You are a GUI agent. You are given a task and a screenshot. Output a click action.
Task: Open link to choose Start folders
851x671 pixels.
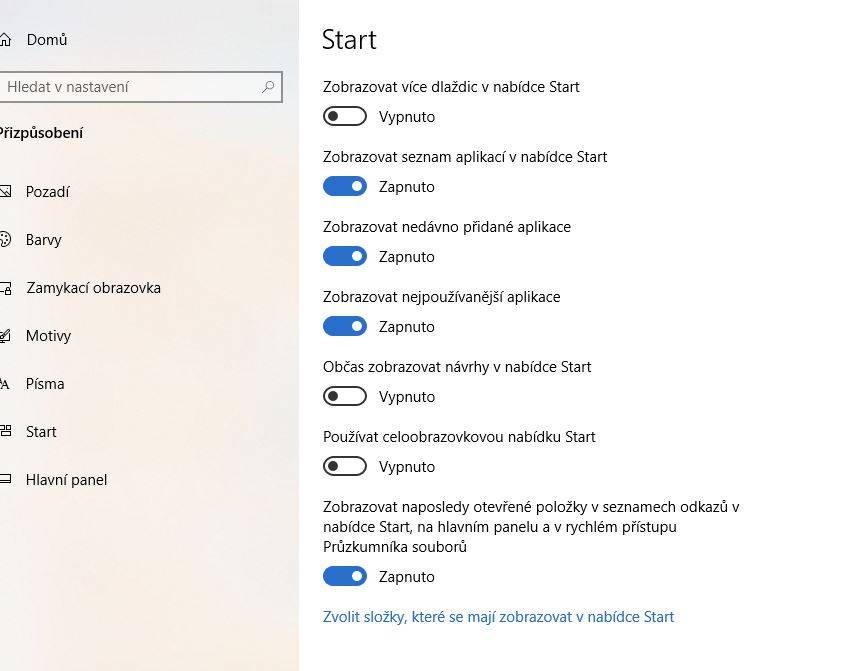point(498,617)
